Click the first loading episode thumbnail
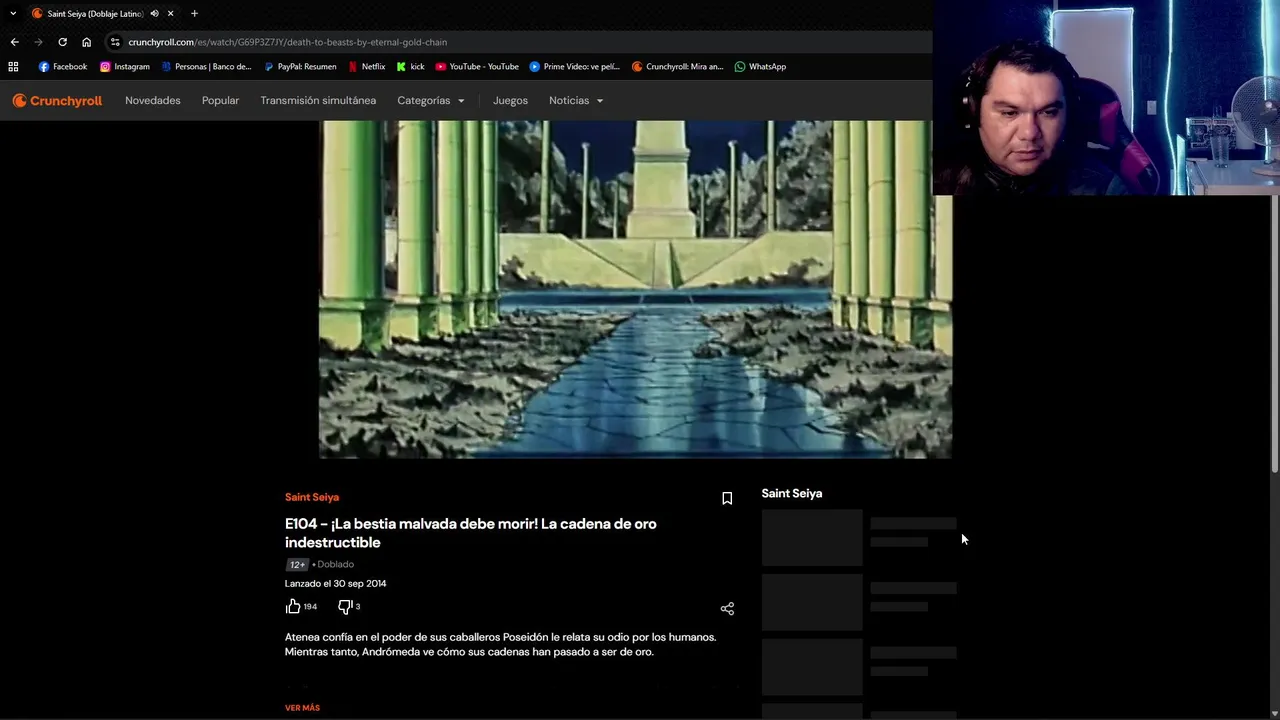The width and height of the screenshot is (1280, 720). (x=812, y=538)
